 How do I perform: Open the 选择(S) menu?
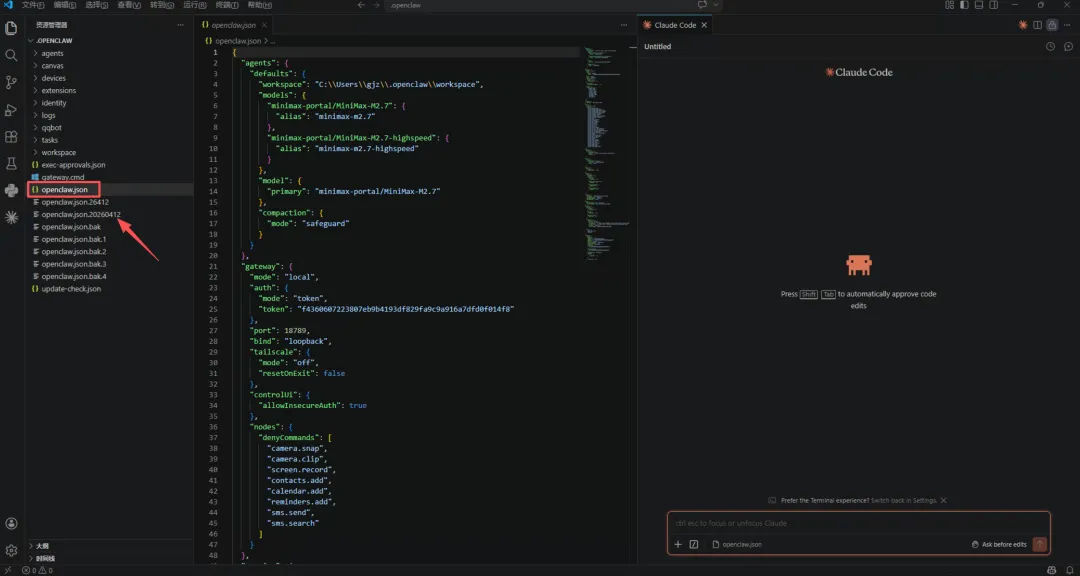(97, 5)
